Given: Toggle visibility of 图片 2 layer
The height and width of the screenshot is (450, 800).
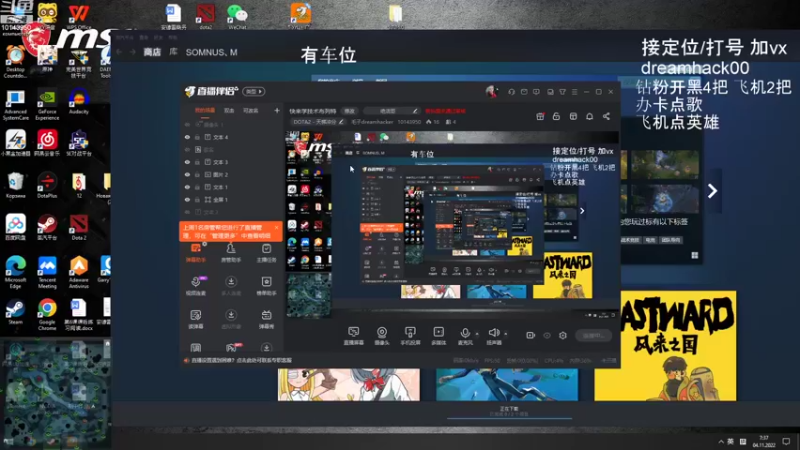Looking at the screenshot, I should tap(187, 174).
